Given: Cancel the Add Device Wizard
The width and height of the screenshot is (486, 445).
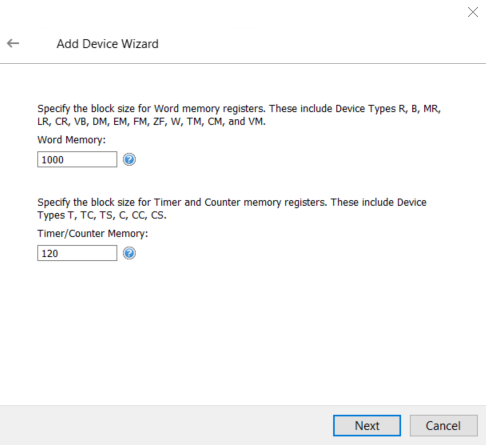Looking at the screenshot, I should tap(444, 426).
